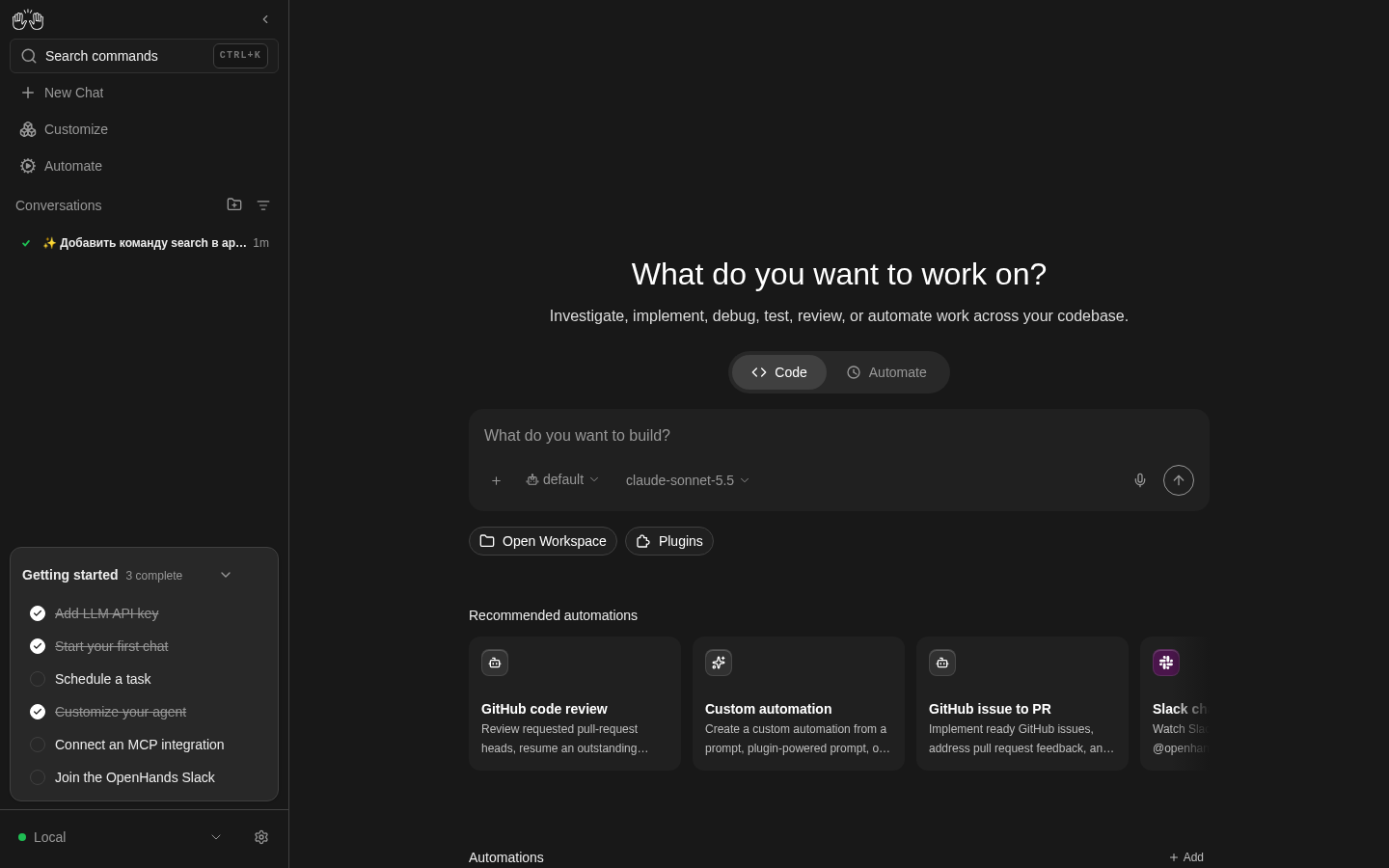Viewport: 1389px width, 868px height.
Task: Open the 'Добавить команду search' conversation
Action: (x=144, y=243)
